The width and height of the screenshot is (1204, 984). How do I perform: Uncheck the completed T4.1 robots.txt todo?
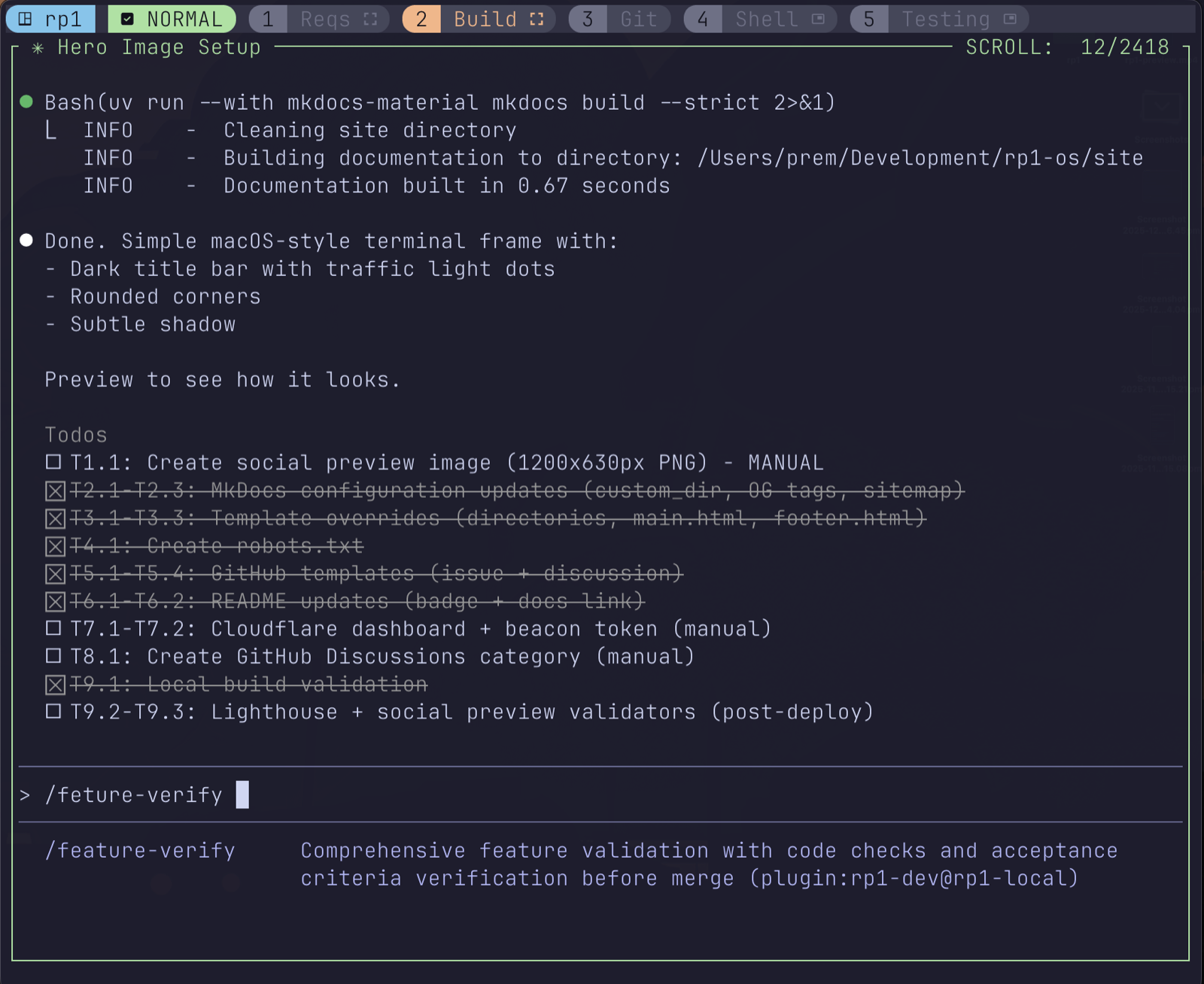53,545
